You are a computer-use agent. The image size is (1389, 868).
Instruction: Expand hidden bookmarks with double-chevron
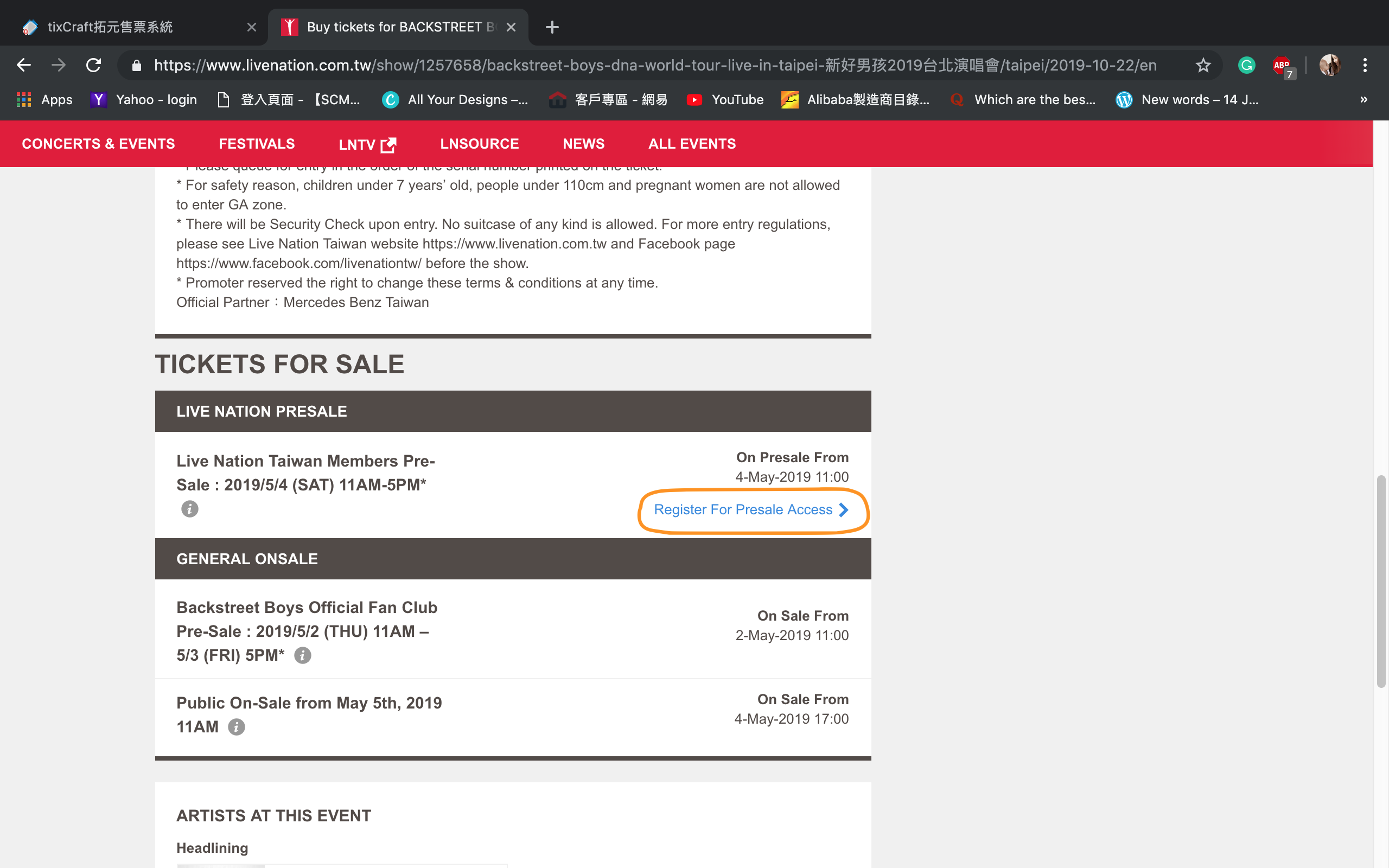click(1363, 100)
